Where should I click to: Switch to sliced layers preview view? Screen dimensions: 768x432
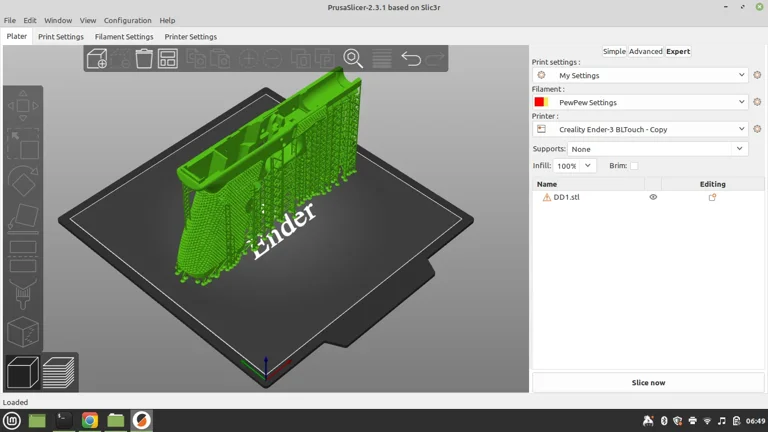tap(59, 372)
